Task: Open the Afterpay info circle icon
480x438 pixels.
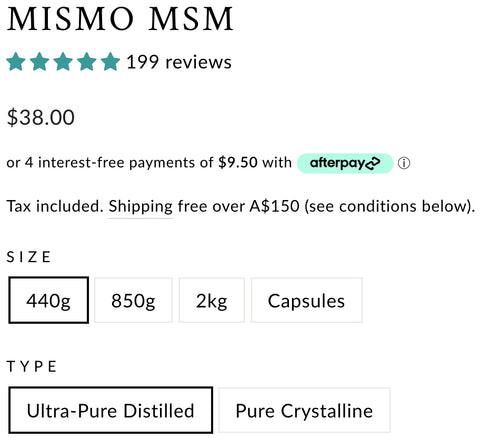Action: point(404,163)
